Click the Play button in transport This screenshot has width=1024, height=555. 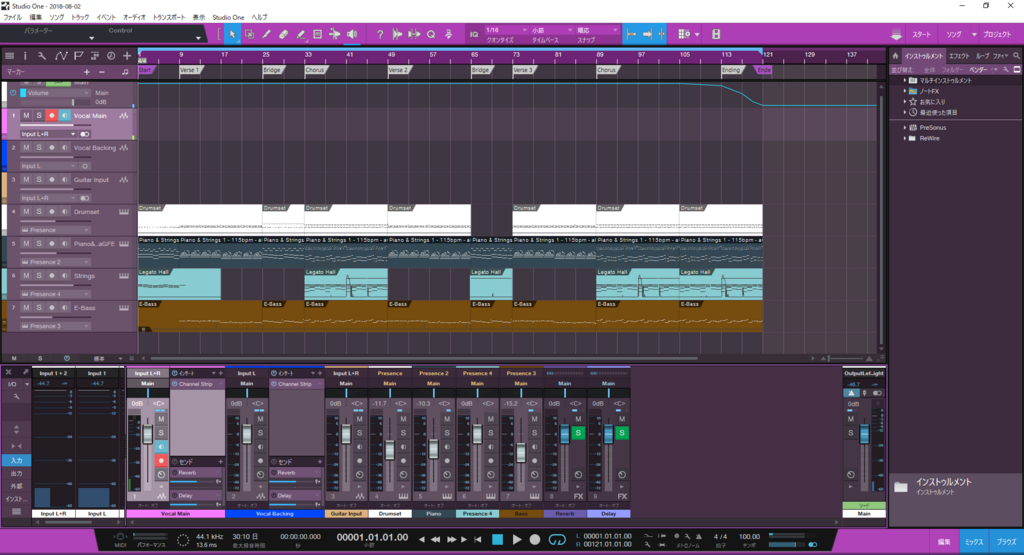coord(517,540)
